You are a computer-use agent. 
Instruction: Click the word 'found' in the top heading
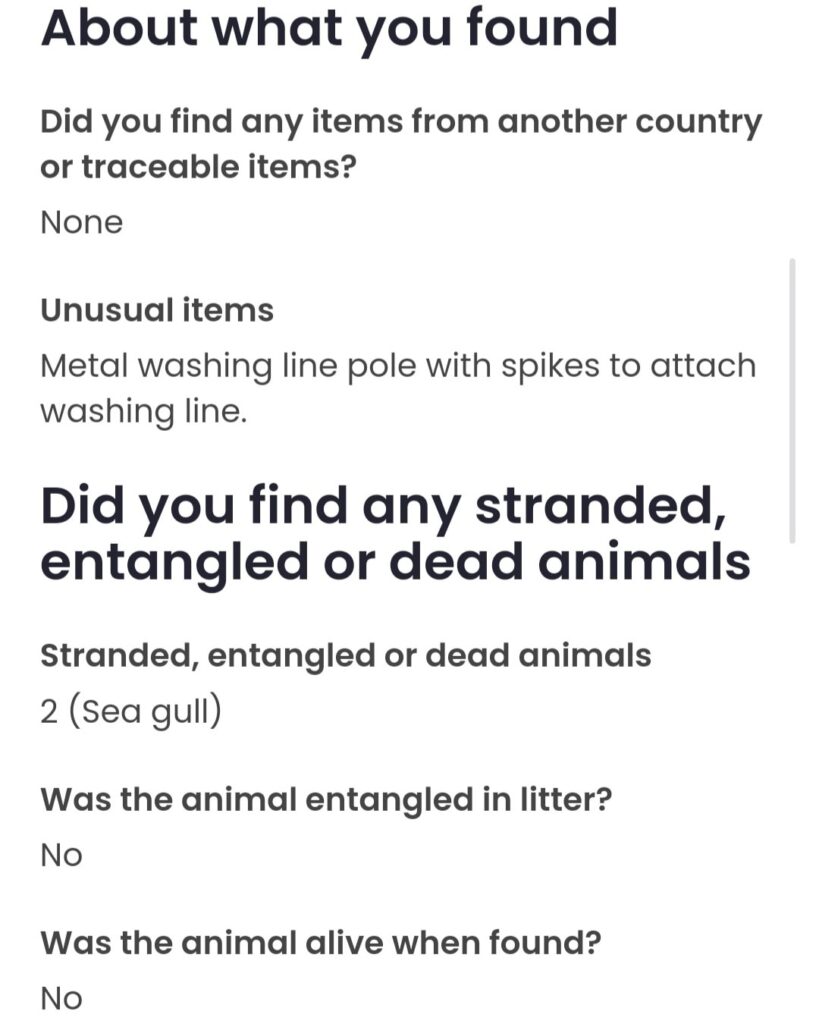pos(541,27)
